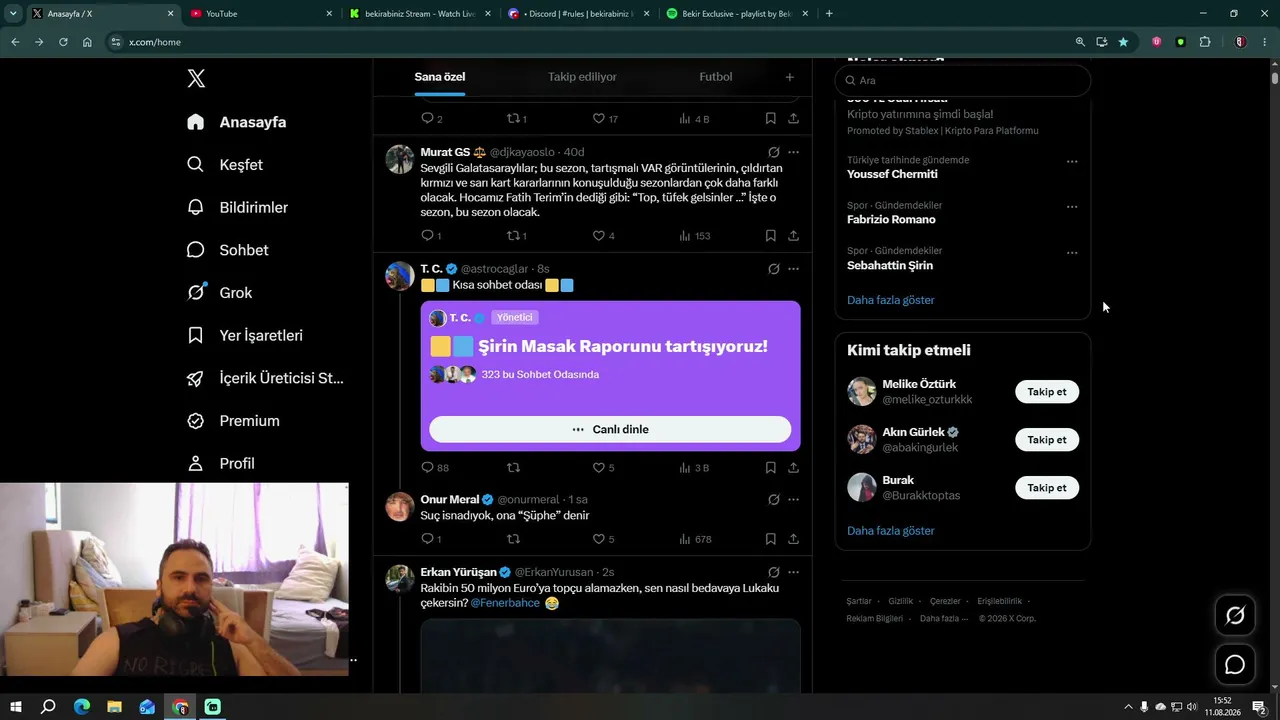The image size is (1280, 720).
Task: Reply to Murat GS's tweet
Action: (x=427, y=236)
